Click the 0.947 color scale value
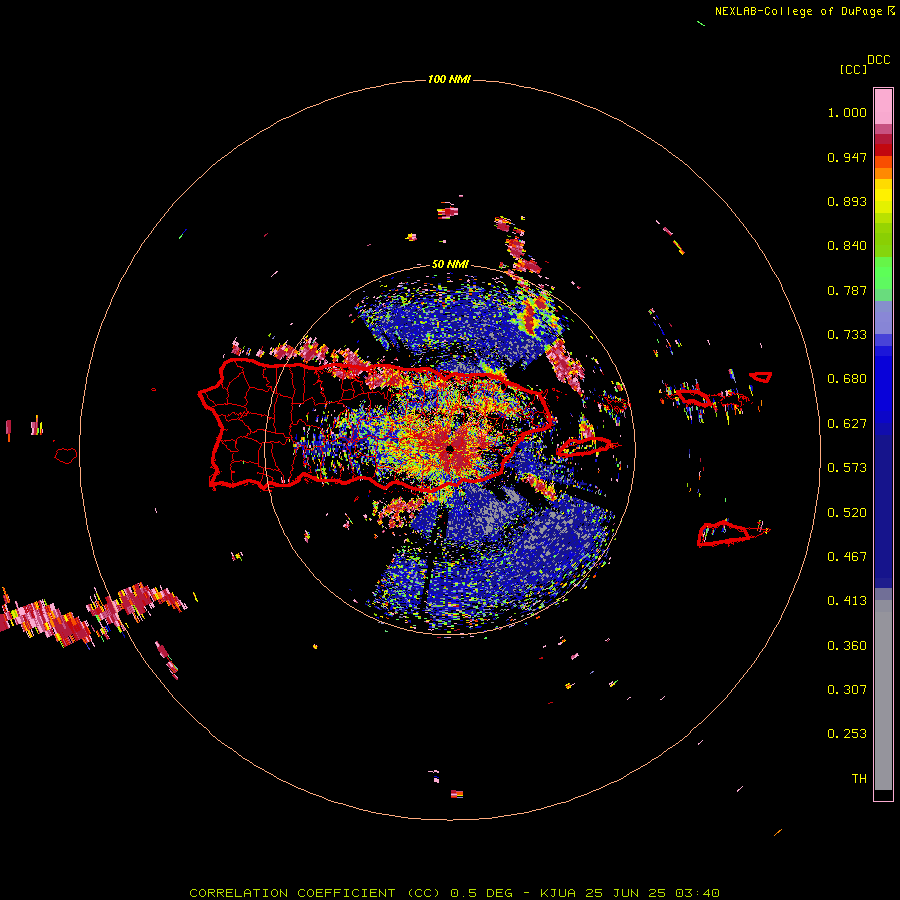 pos(847,157)
